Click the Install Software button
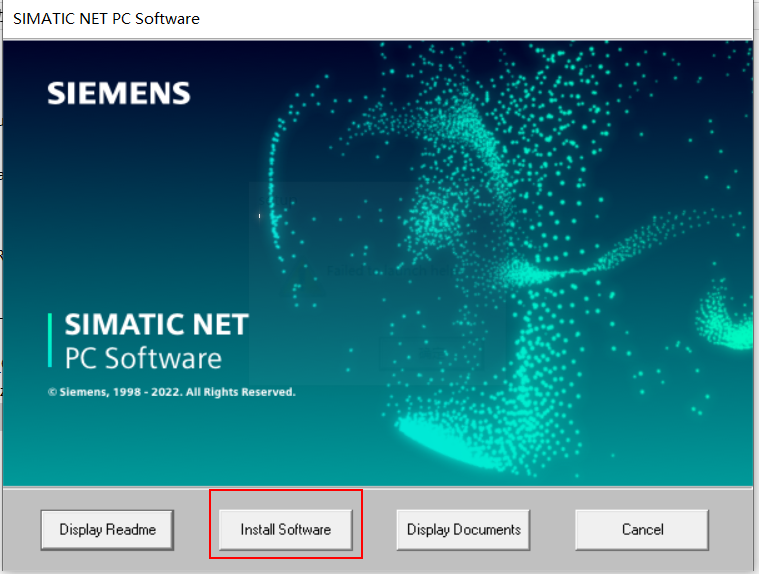This screenshot has height=574, width=759. pos(285,529)
